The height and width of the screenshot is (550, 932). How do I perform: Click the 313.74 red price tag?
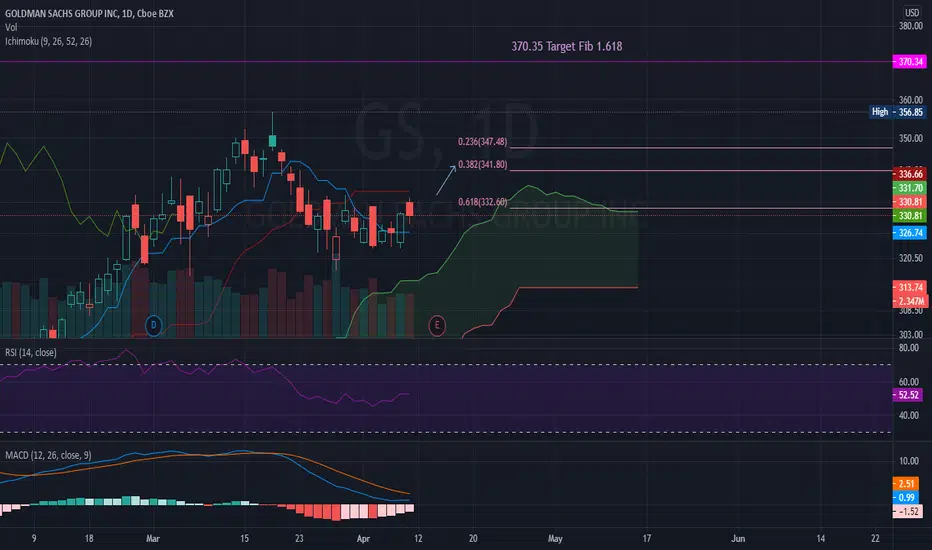[x=909, y=287]
